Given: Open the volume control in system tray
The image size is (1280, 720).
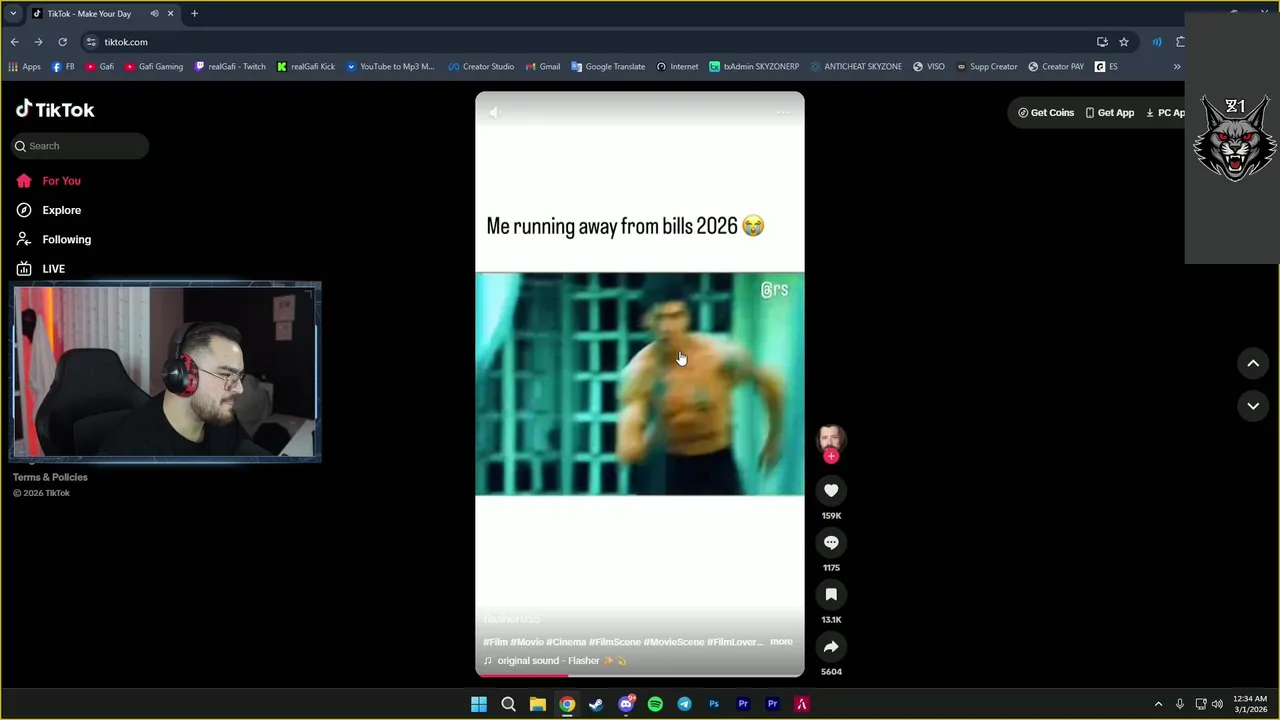Looking at the screenshot, I should click(1217, 704).
